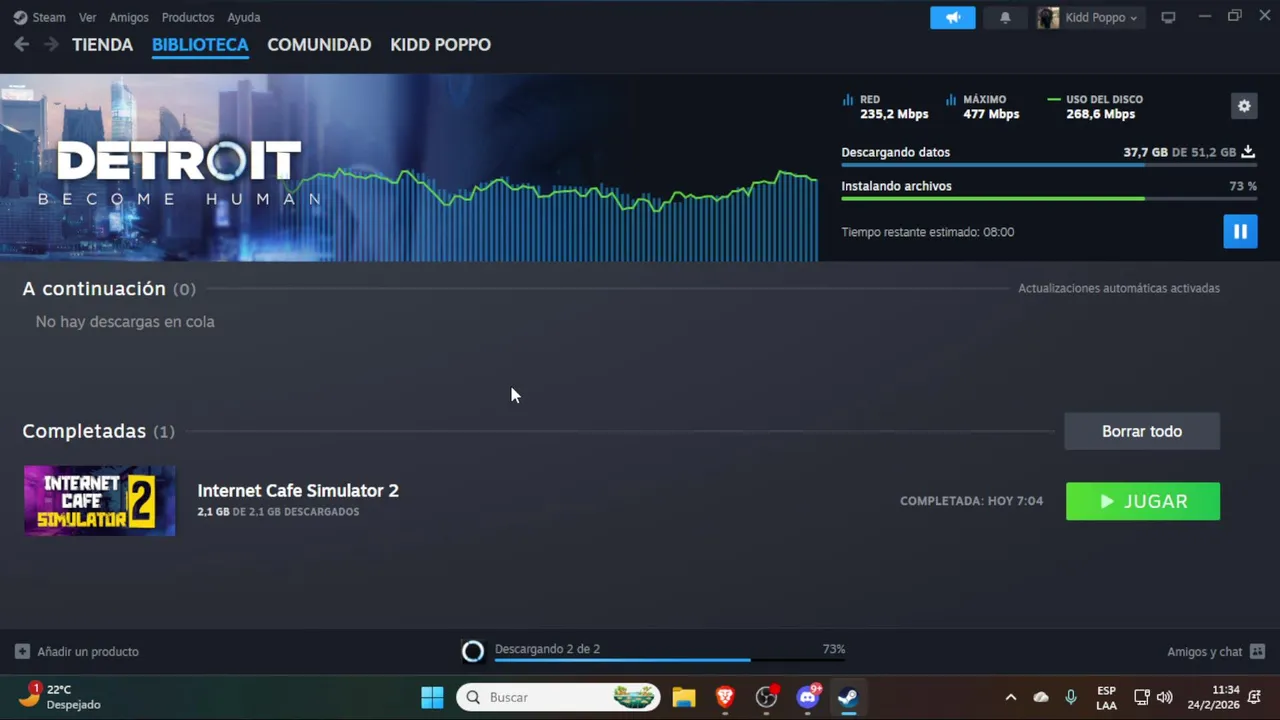
Task: Show hidden system tray icons
Action: 1011,697
